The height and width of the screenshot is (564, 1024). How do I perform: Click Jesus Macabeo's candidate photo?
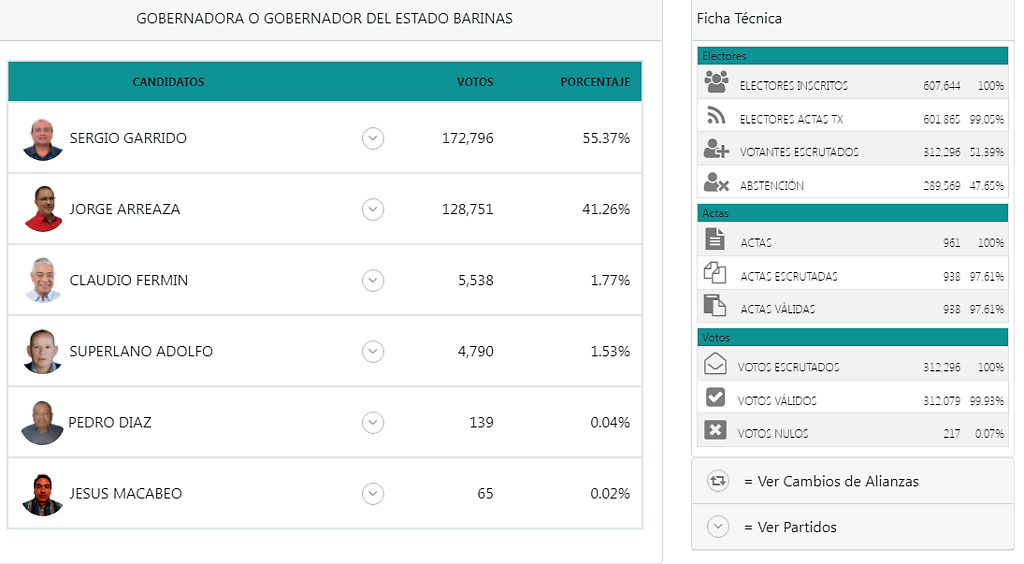(x=42, y=494)
